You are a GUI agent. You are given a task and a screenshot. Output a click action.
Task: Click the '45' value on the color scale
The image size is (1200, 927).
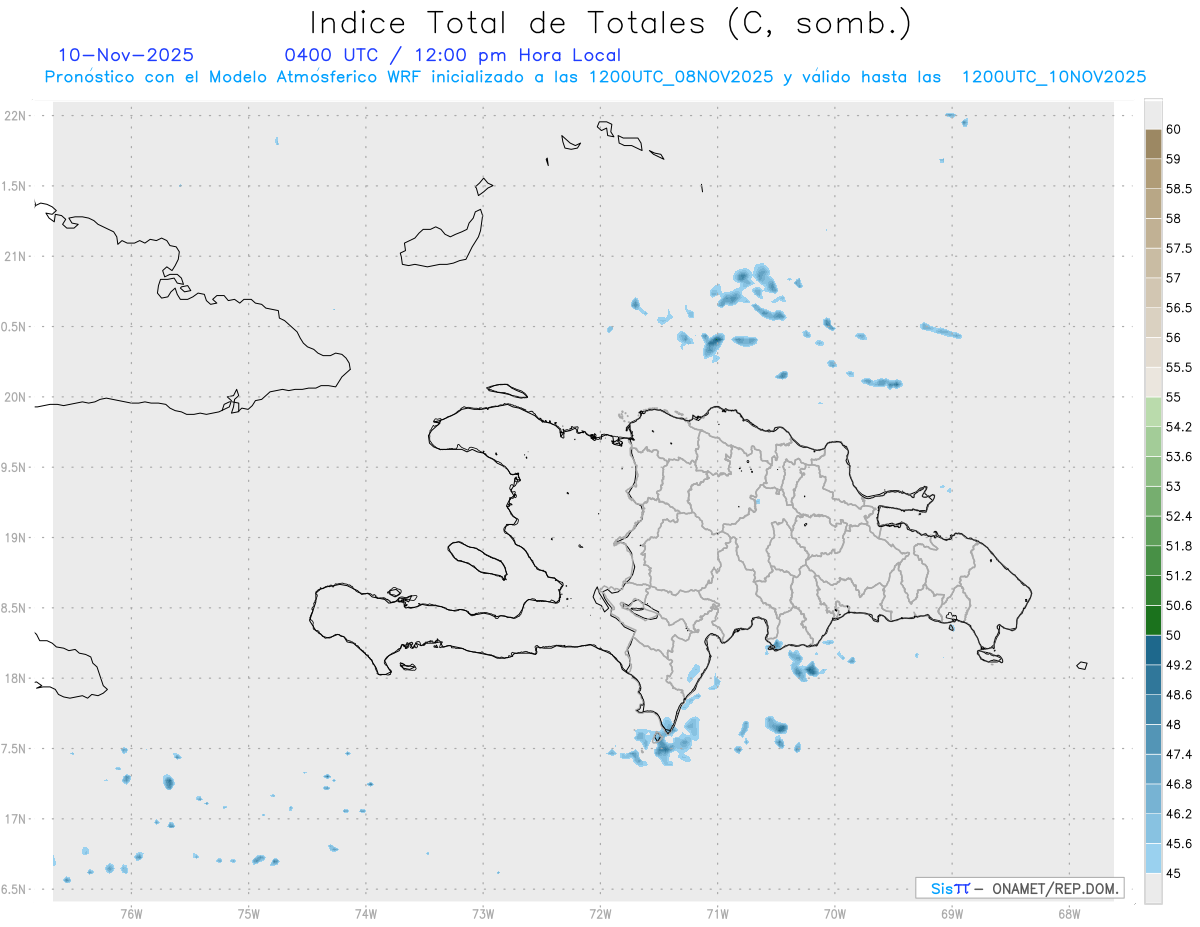coord(1173,873)
